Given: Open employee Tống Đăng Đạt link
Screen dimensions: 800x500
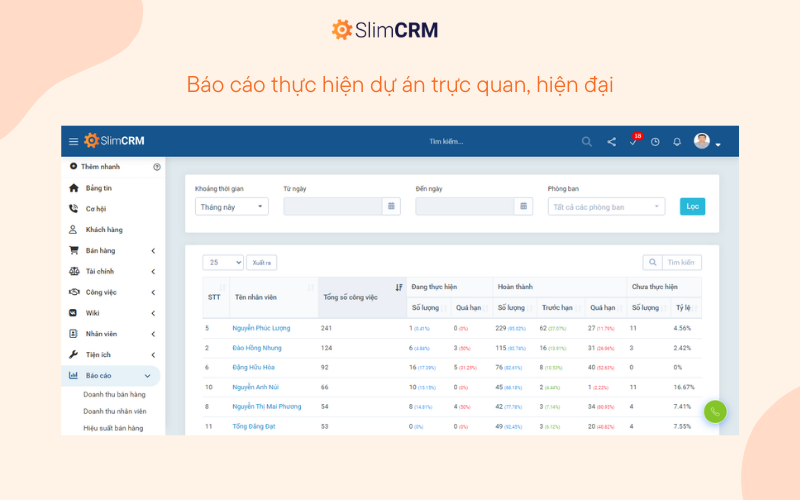Looking at the screenshot, I should point(254,427).
